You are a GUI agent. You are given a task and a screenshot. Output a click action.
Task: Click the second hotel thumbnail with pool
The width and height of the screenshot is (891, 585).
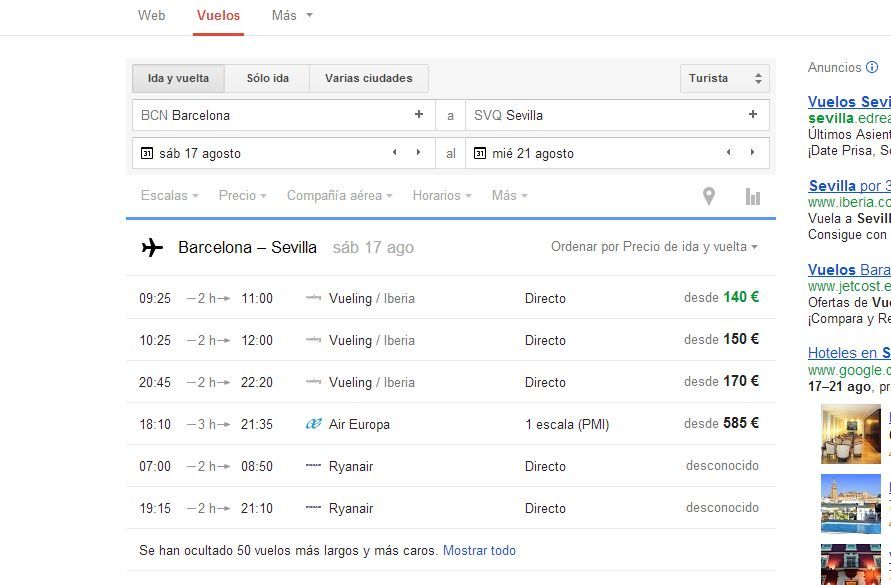pos(851,504)
